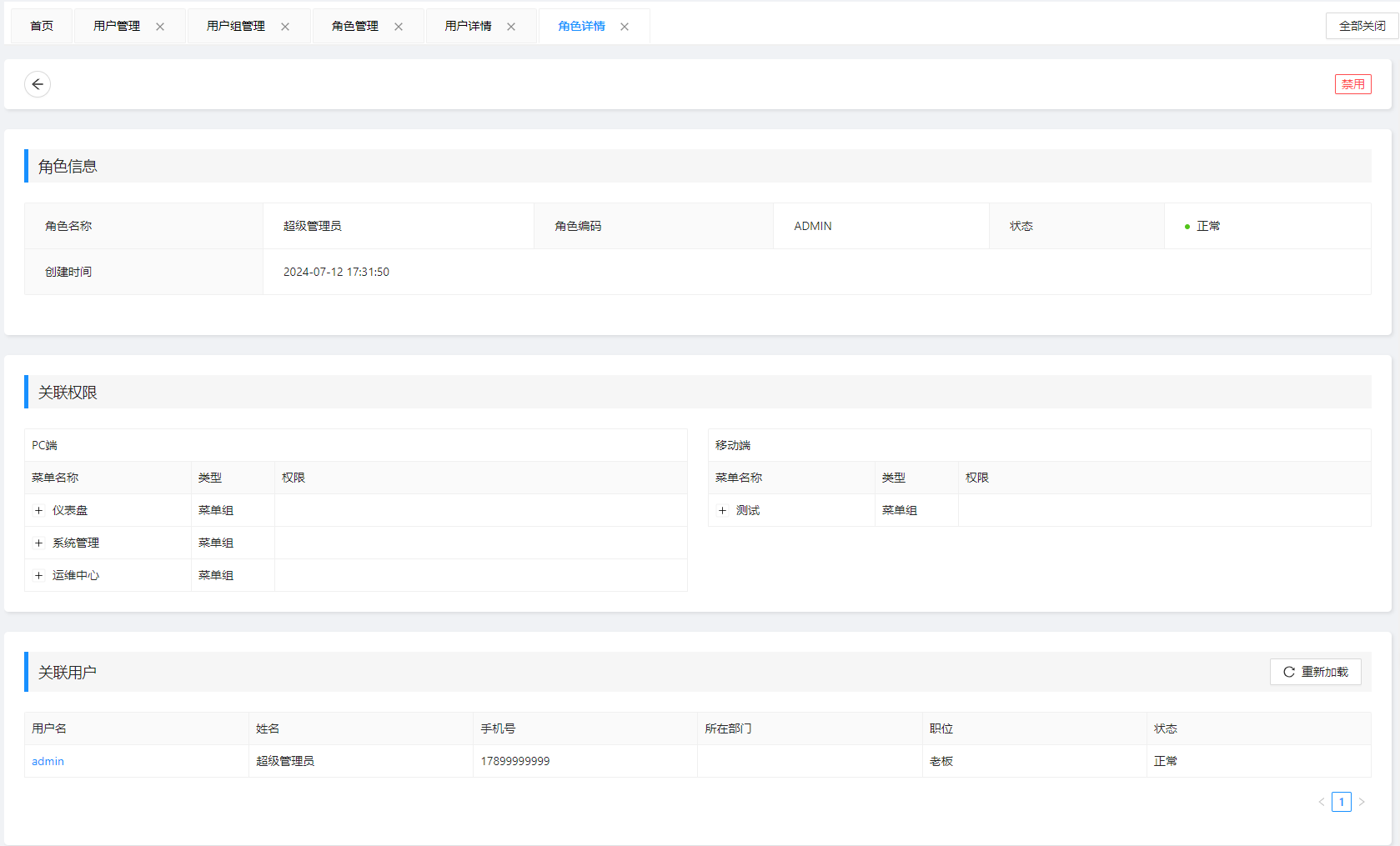Viewport: 1400px width, 846px height.
Task: Click the back arrow icon
Action: click(x=38, y=84)
